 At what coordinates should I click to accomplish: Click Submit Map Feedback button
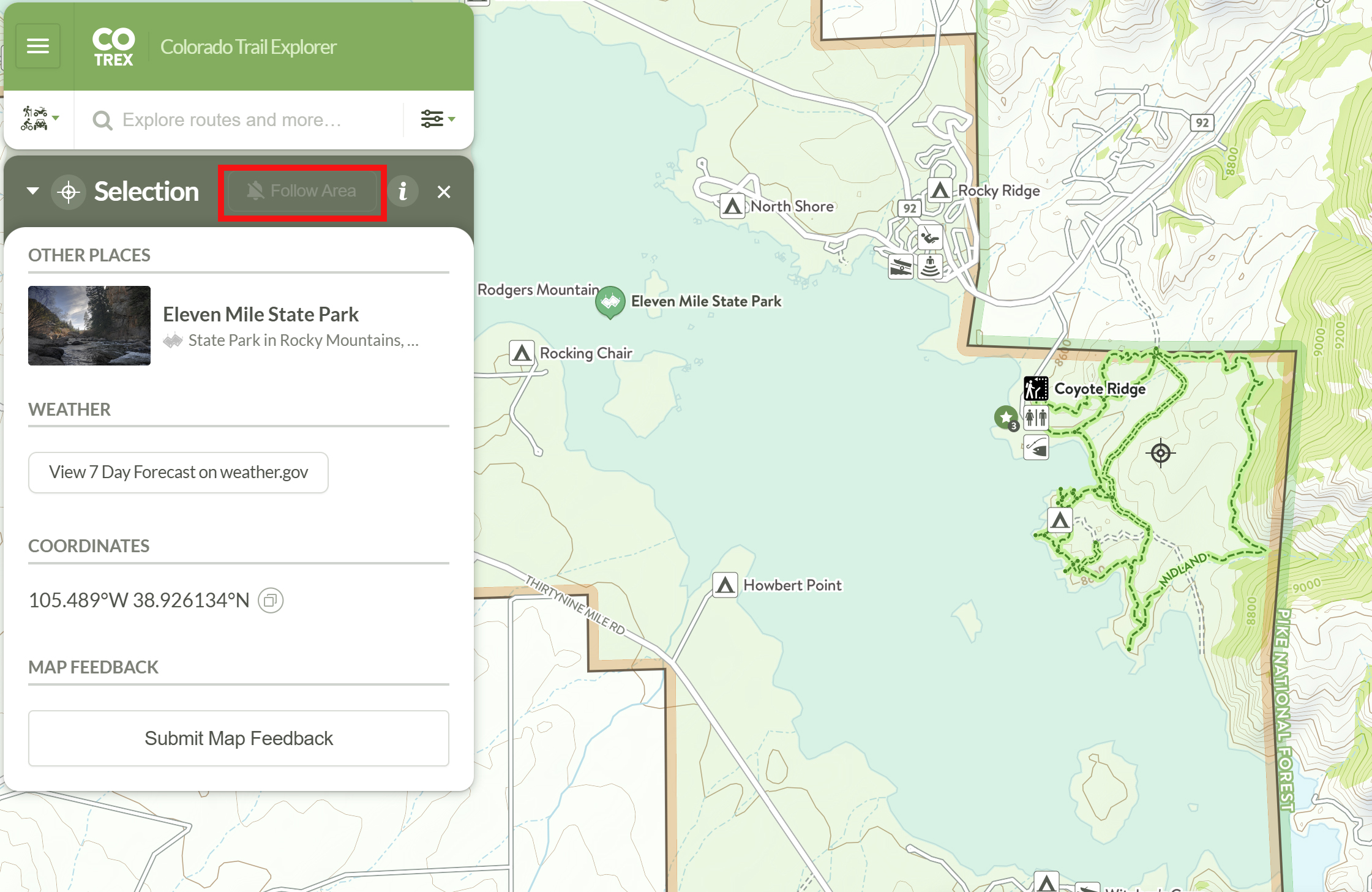pyautogui.click(x=239, y=738)
